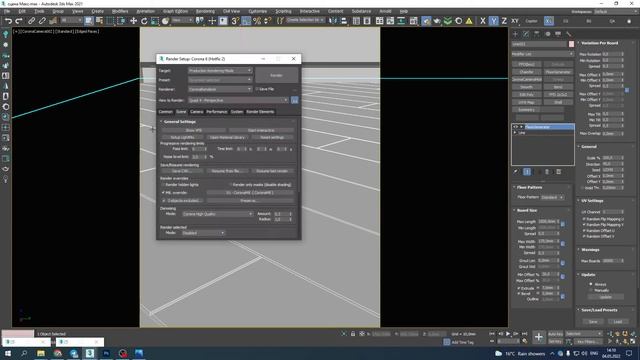Open the Hierarchy panel icon

537,34
